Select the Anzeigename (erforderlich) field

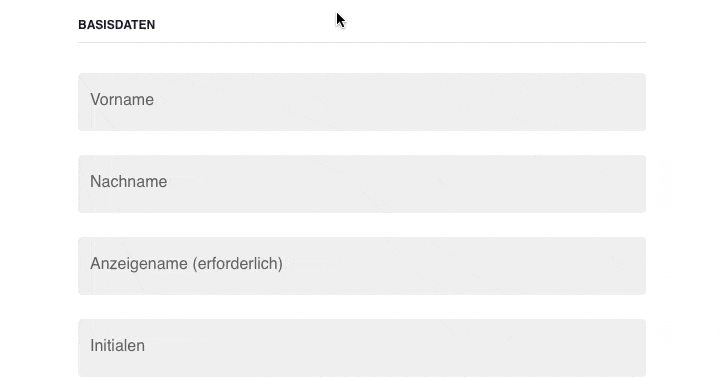coord(362,266)
